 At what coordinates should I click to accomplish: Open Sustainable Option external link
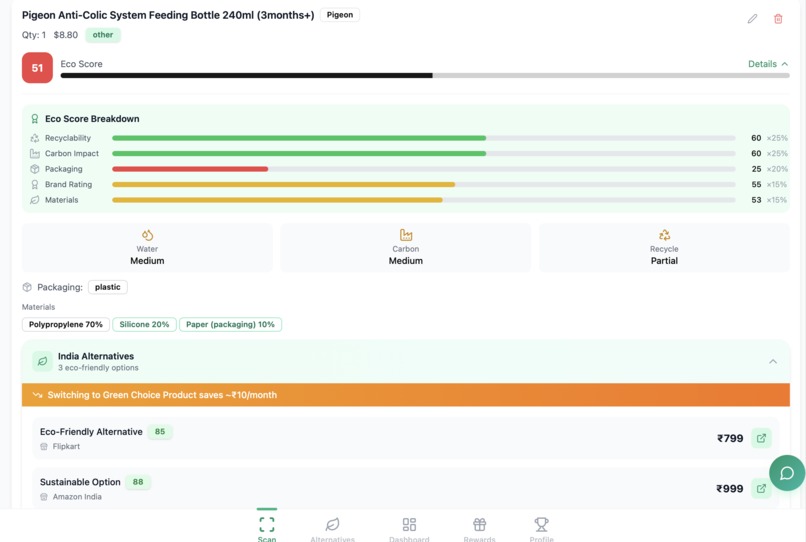pyautogui.click(x=761, y=489)
